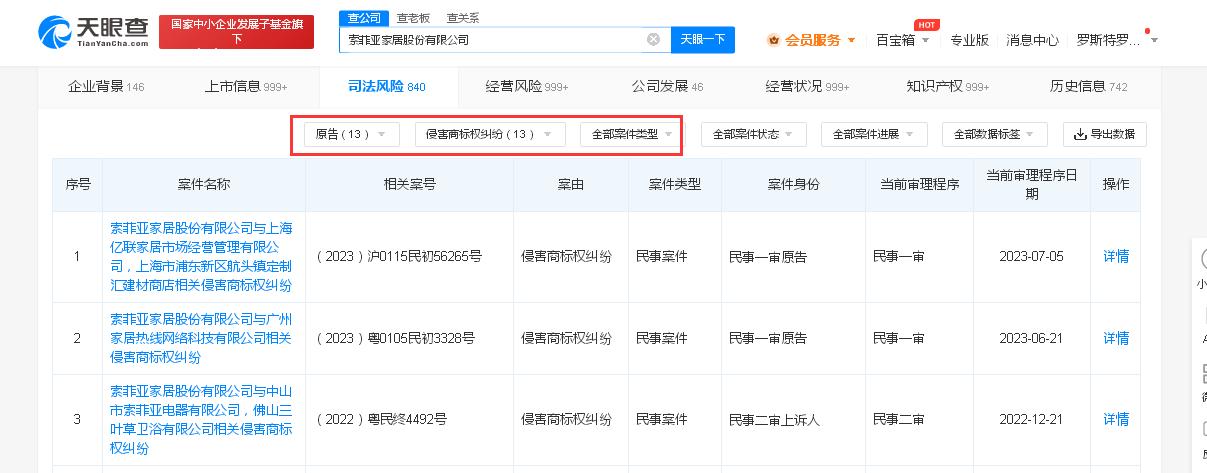Click the Tianyancha logo
Screen dimensions: 1207x473
91,34
